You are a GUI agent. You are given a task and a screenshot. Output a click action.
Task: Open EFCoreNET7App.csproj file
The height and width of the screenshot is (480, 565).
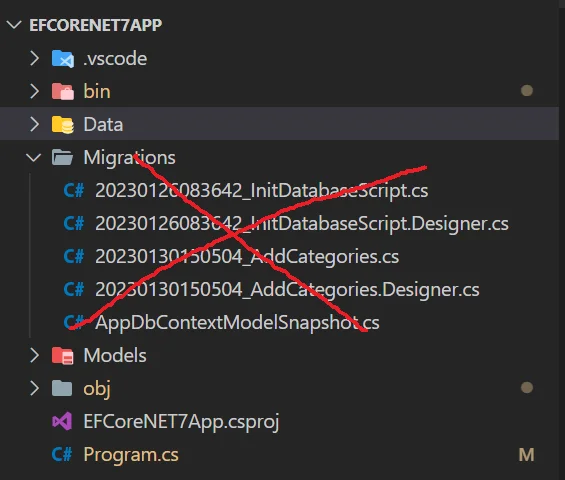(181, 422)
